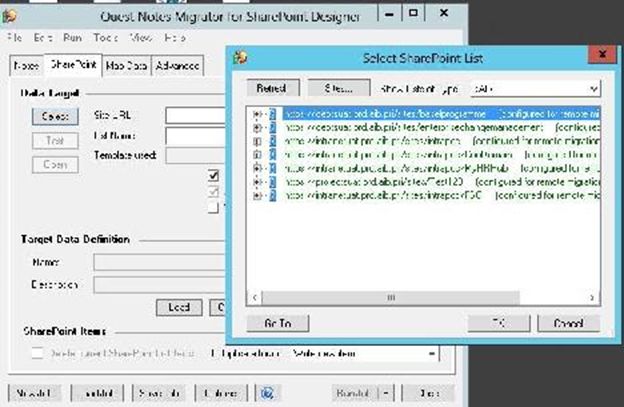The height and width of the screenshot is (407, 624).
Task: Cancel the Select SharePoint List dialog
Action: [x=569, y=323]
